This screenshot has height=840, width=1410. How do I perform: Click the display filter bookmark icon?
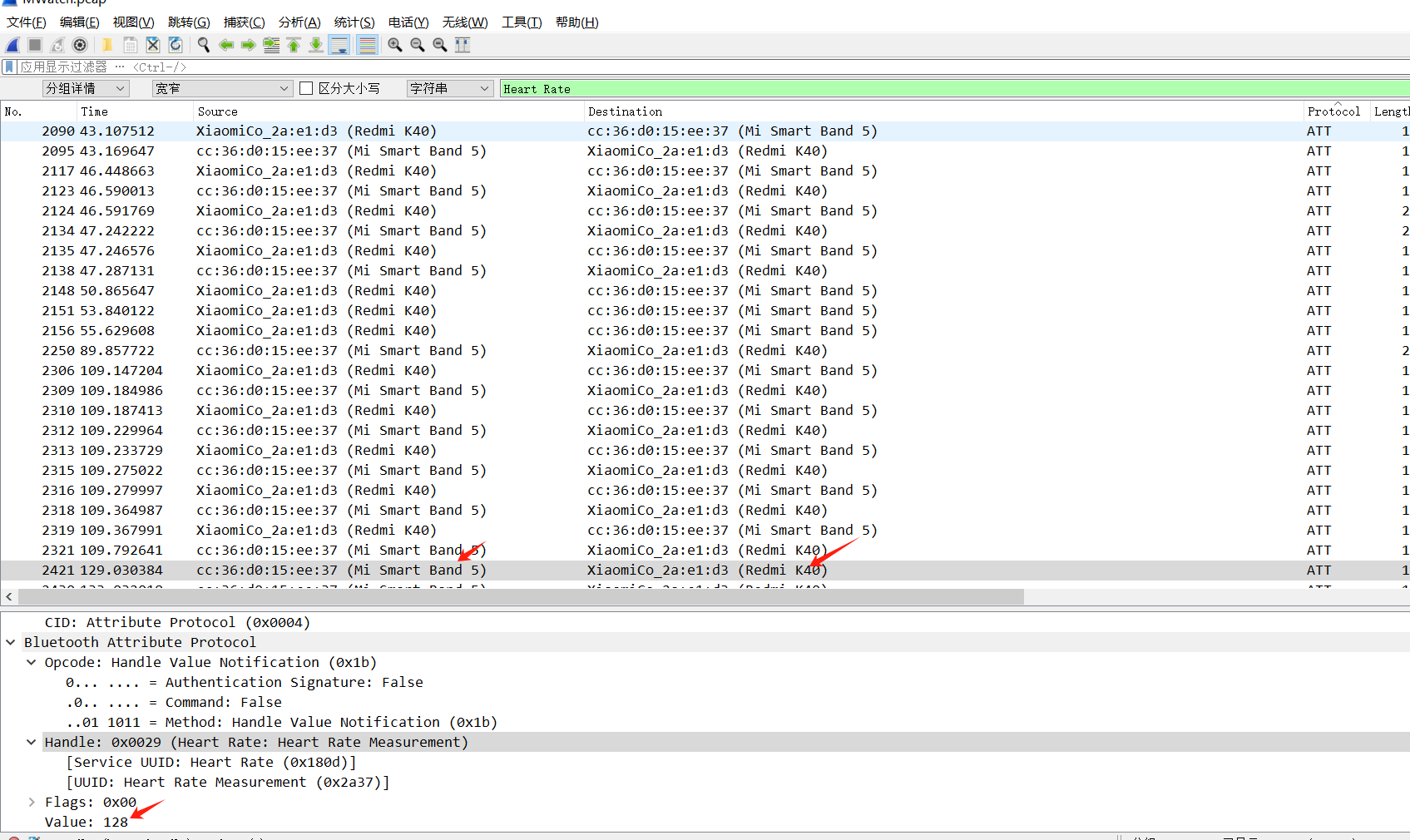click(10, 67)
